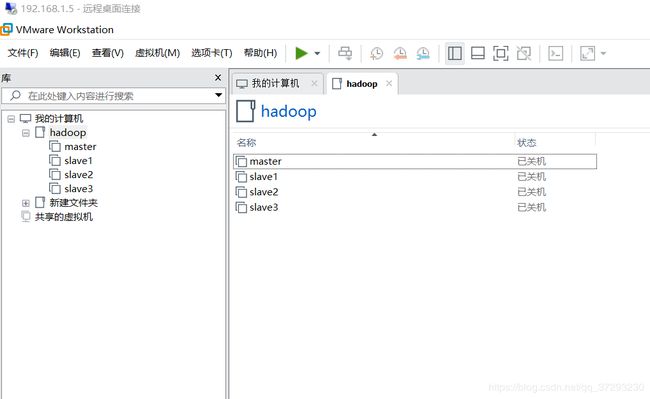Click 已关机 status of slave1
The image size is (650, 399).
coord(531,177)
